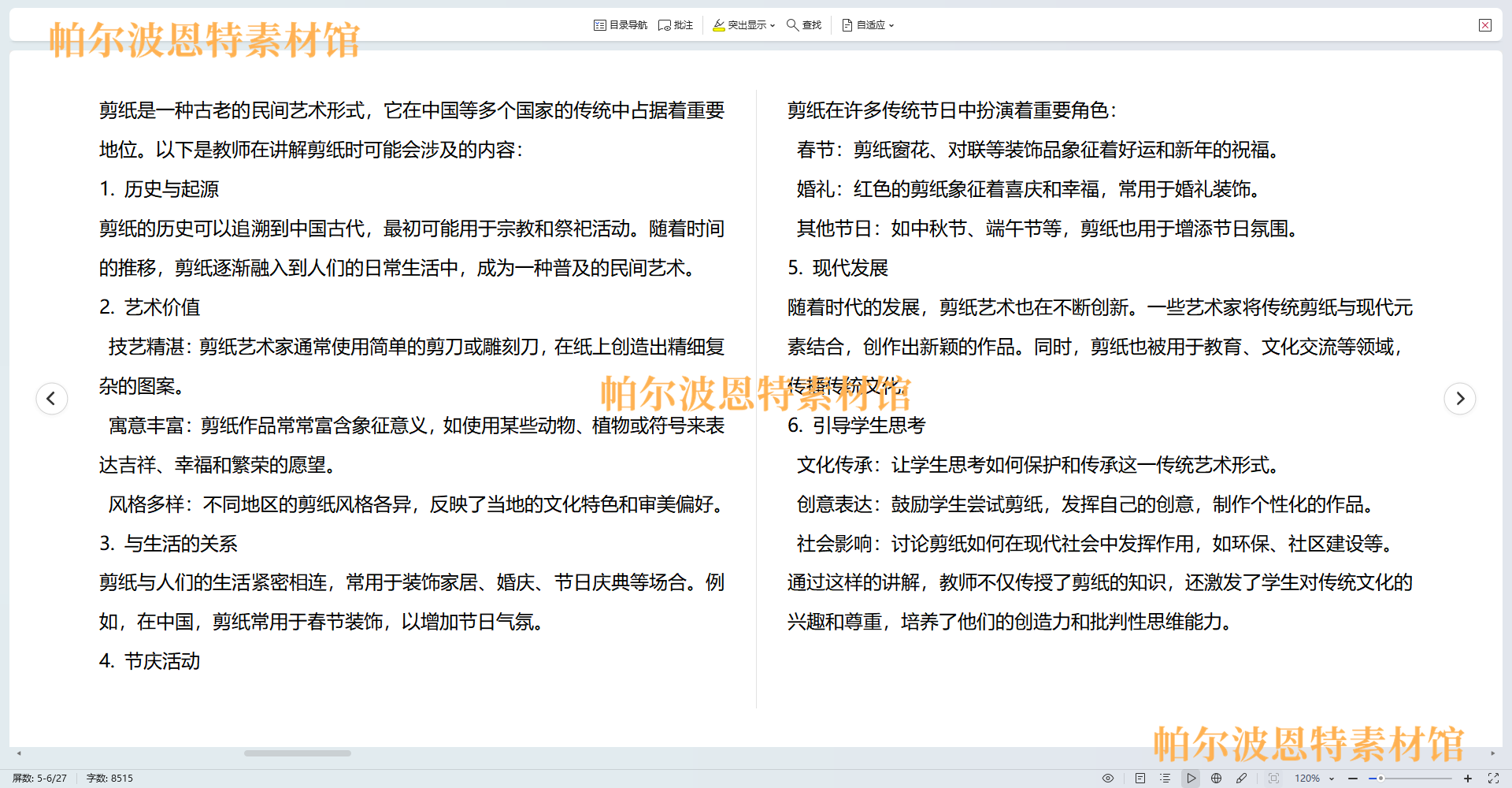
Task: Open the 120% zoom level dropdown
Action: (1314, 778)
